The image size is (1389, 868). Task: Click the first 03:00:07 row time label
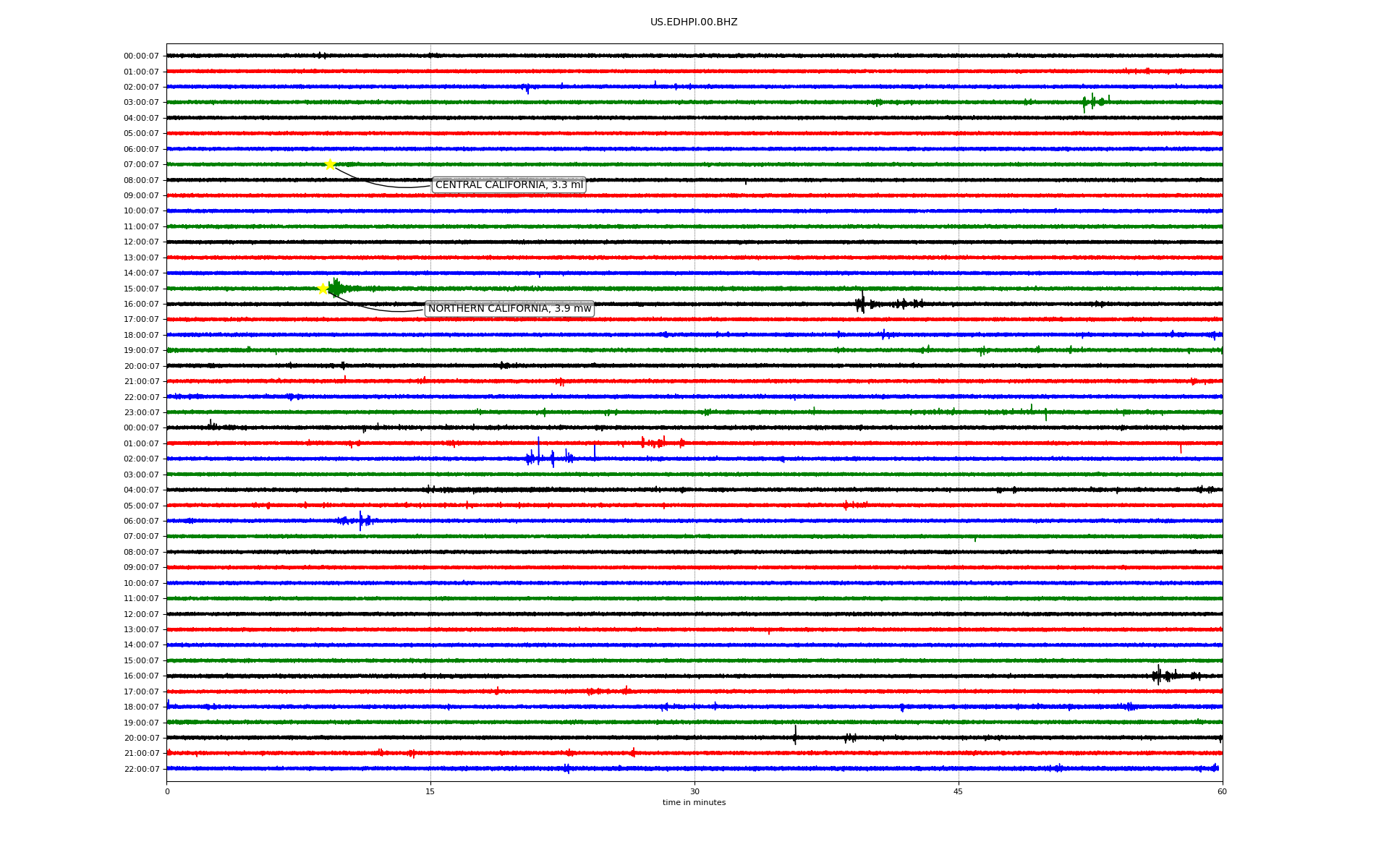pos(141,103)
